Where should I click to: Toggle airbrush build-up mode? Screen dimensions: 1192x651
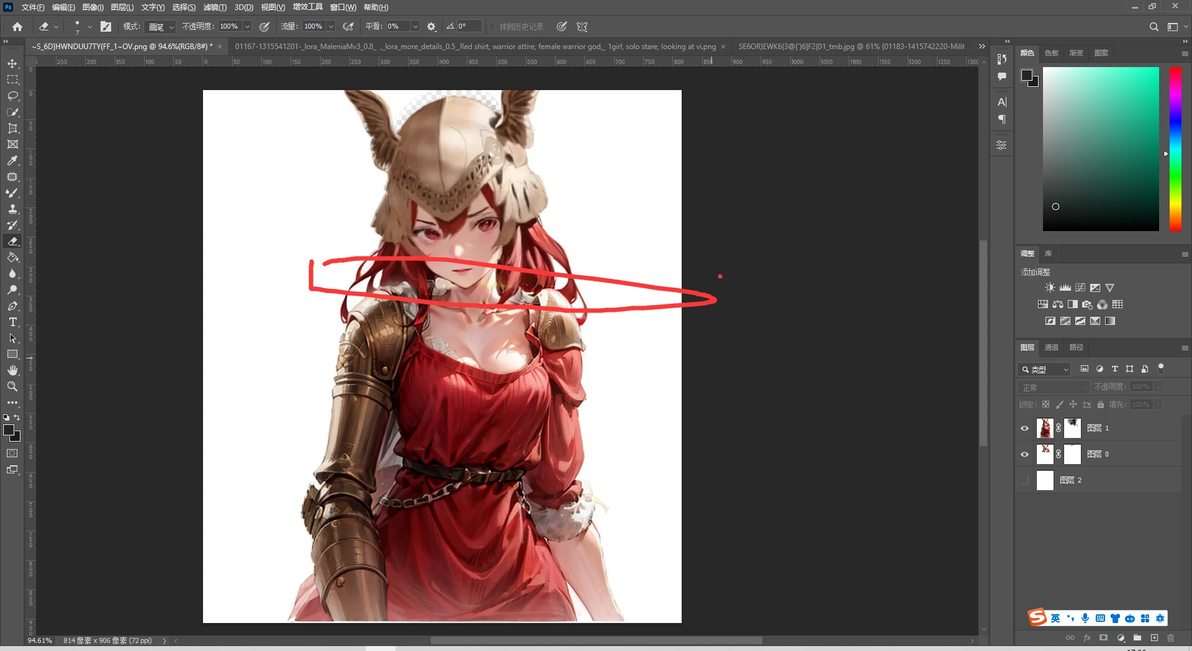(348, 26)
